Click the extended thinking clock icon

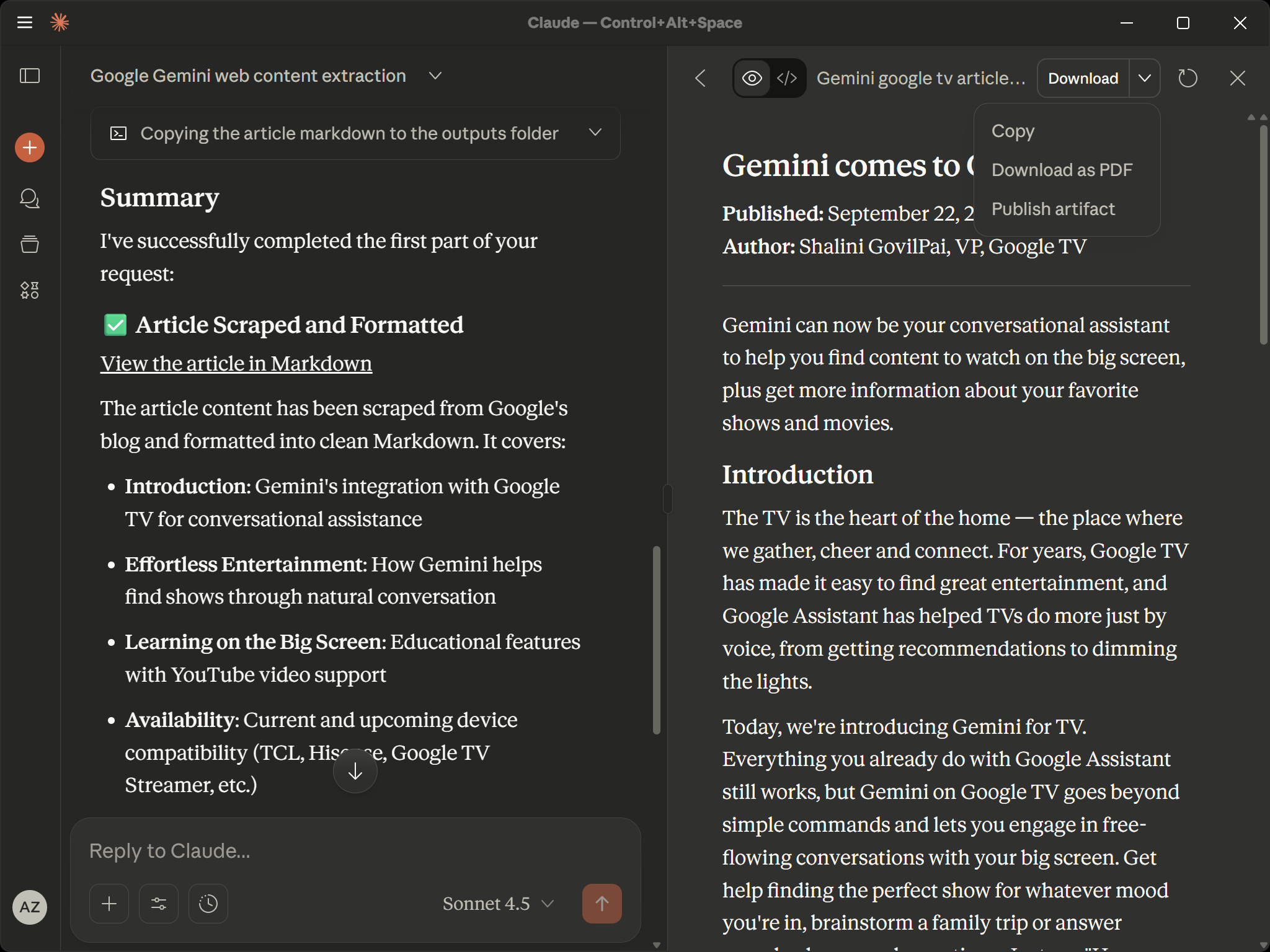click(208, 904)
